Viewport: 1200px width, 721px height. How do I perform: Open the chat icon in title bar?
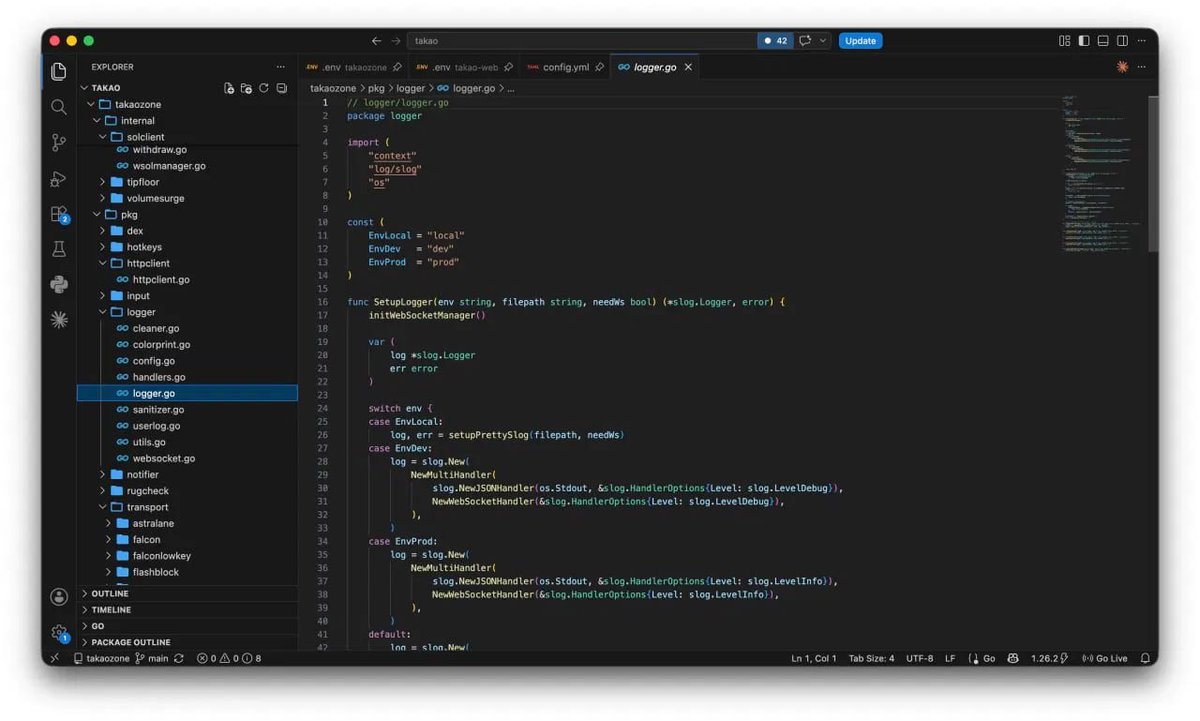(804, 41)
